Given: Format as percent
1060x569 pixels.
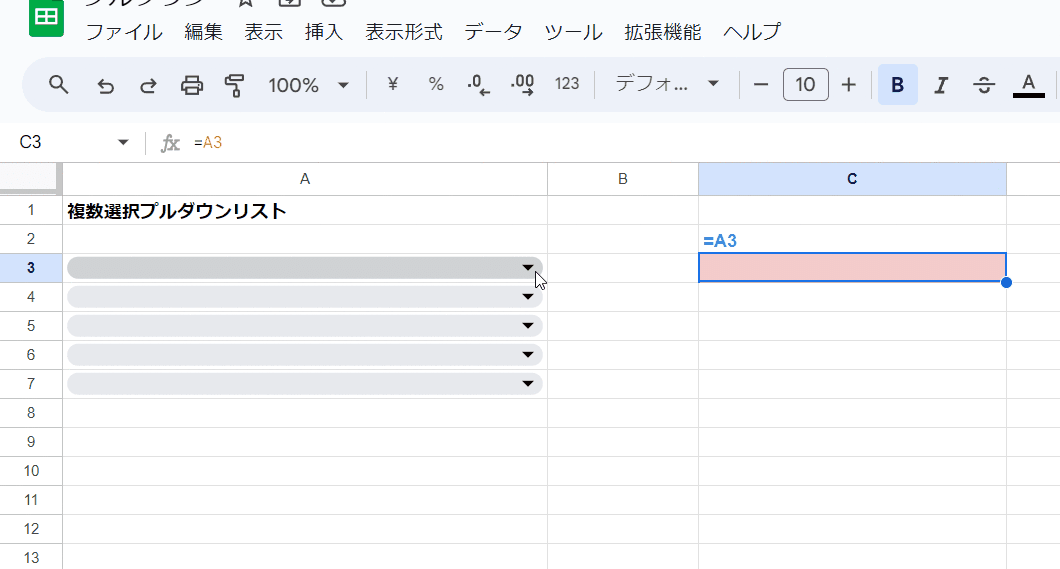Looking at the screenshot, I should point(436,84).
